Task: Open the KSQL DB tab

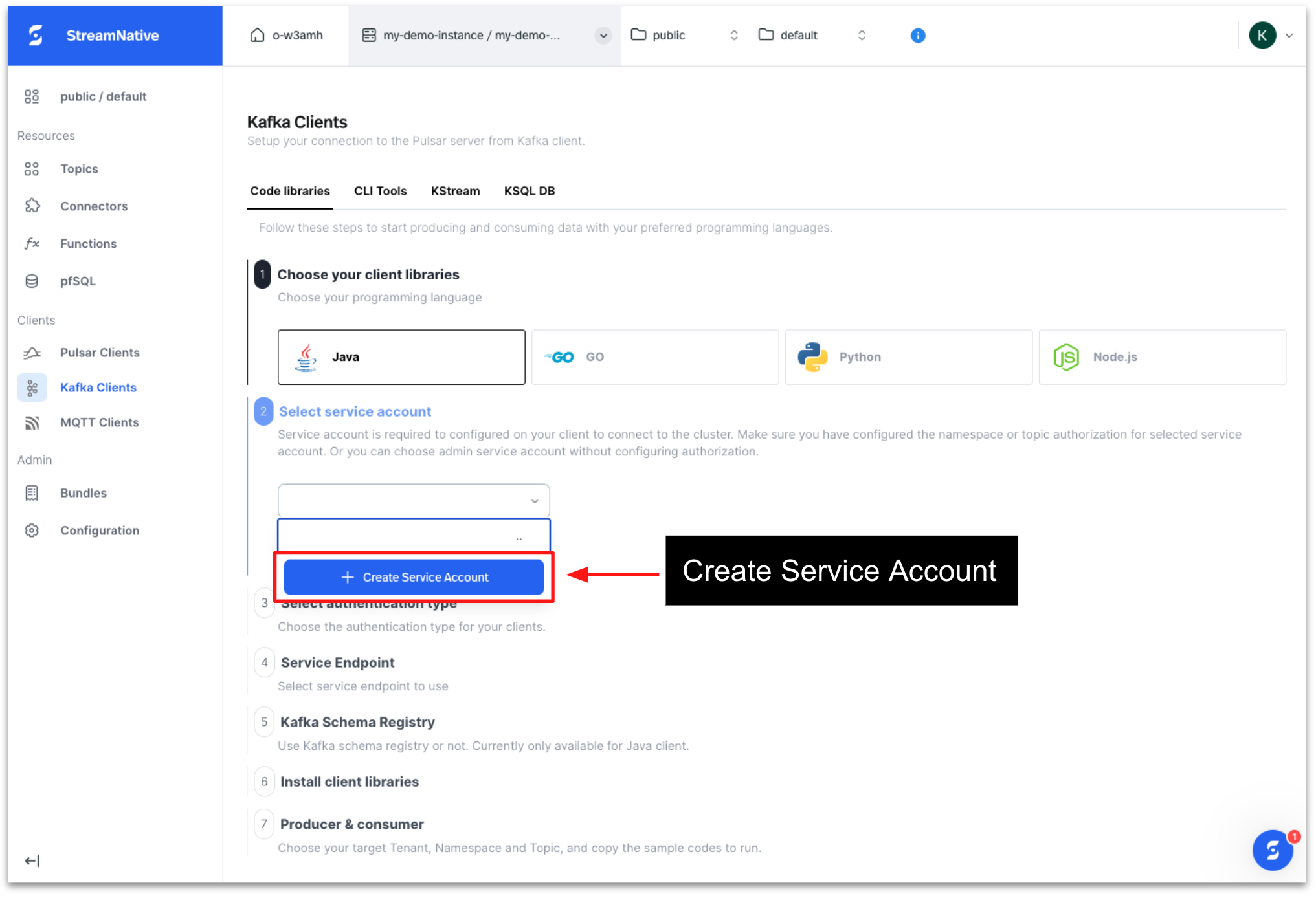Action: 530,191
